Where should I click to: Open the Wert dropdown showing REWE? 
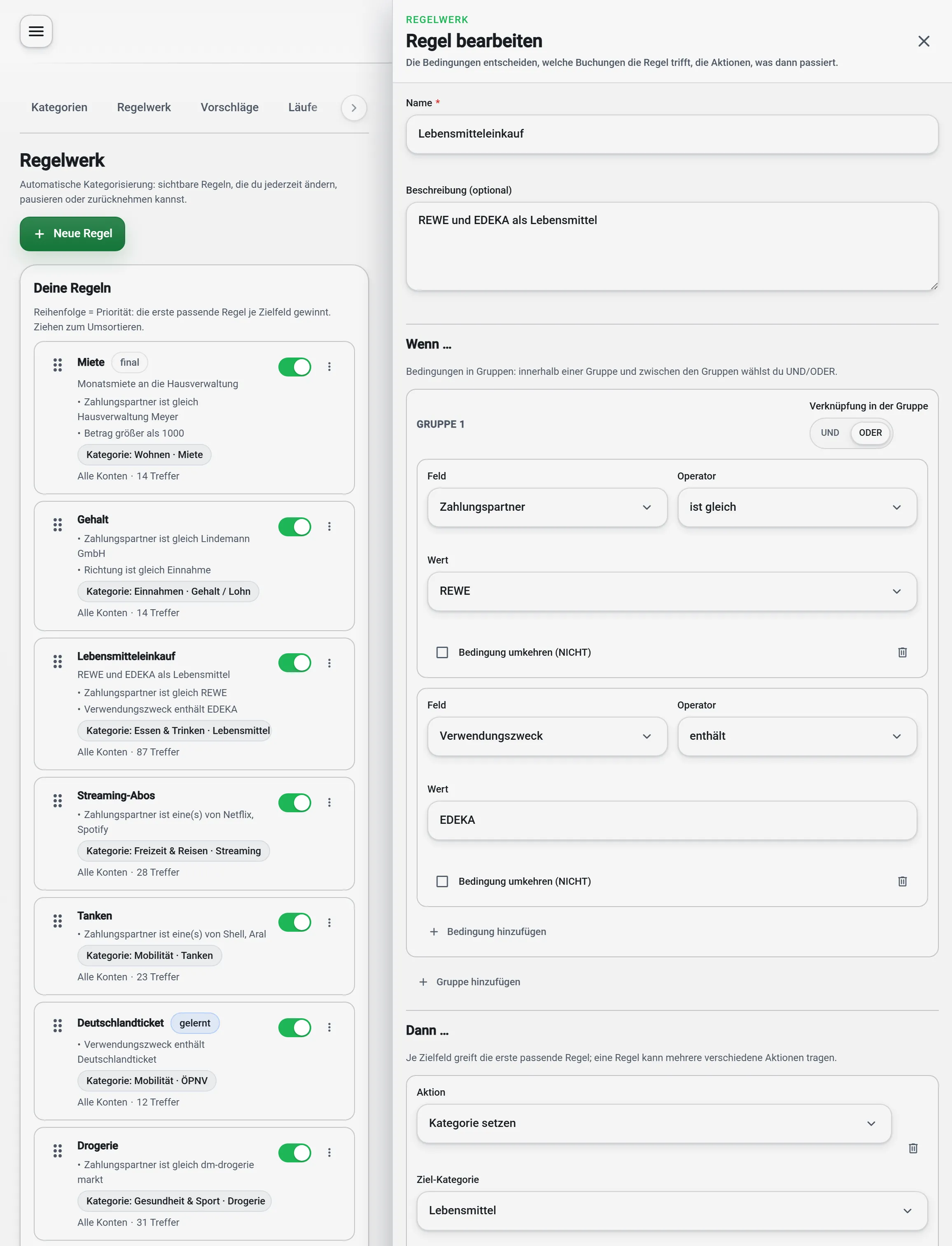point(672,591)
